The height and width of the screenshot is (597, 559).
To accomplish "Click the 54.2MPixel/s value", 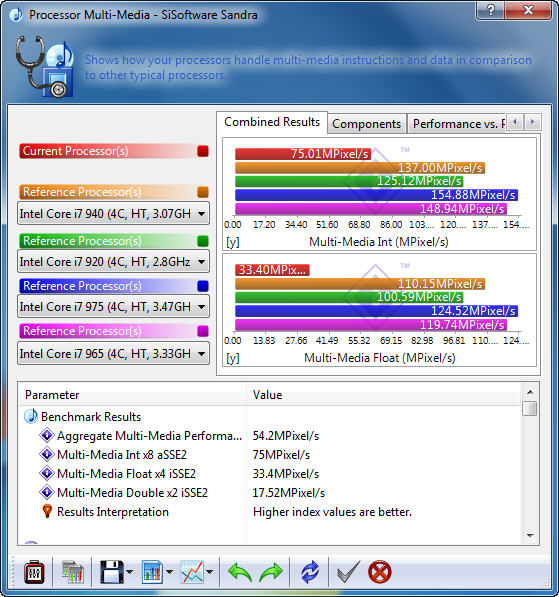I will click(x=286, y=436).
